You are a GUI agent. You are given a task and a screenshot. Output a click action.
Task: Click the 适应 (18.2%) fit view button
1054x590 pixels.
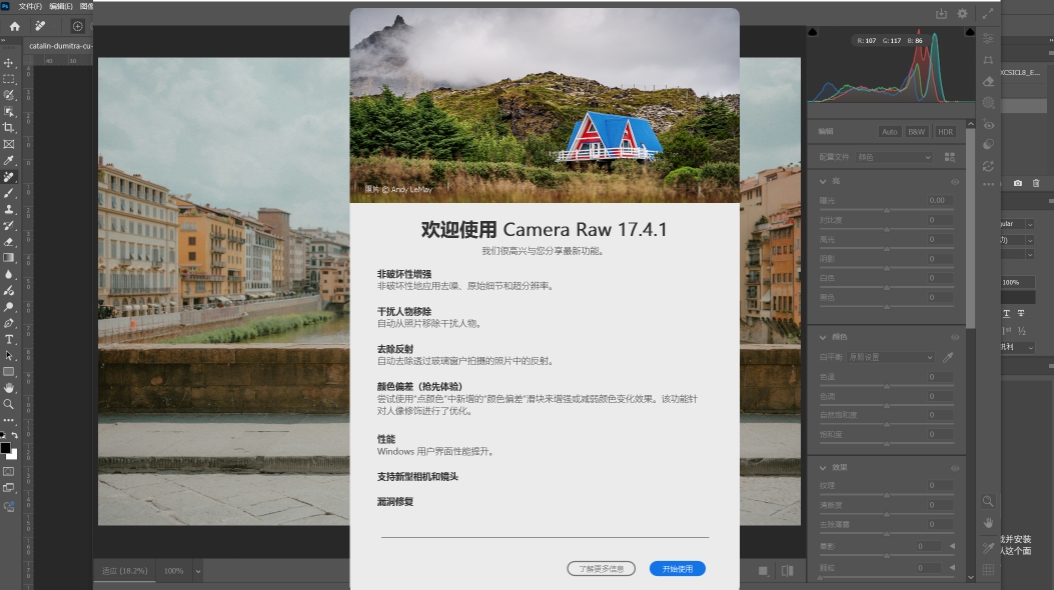(x=124, y=571)
